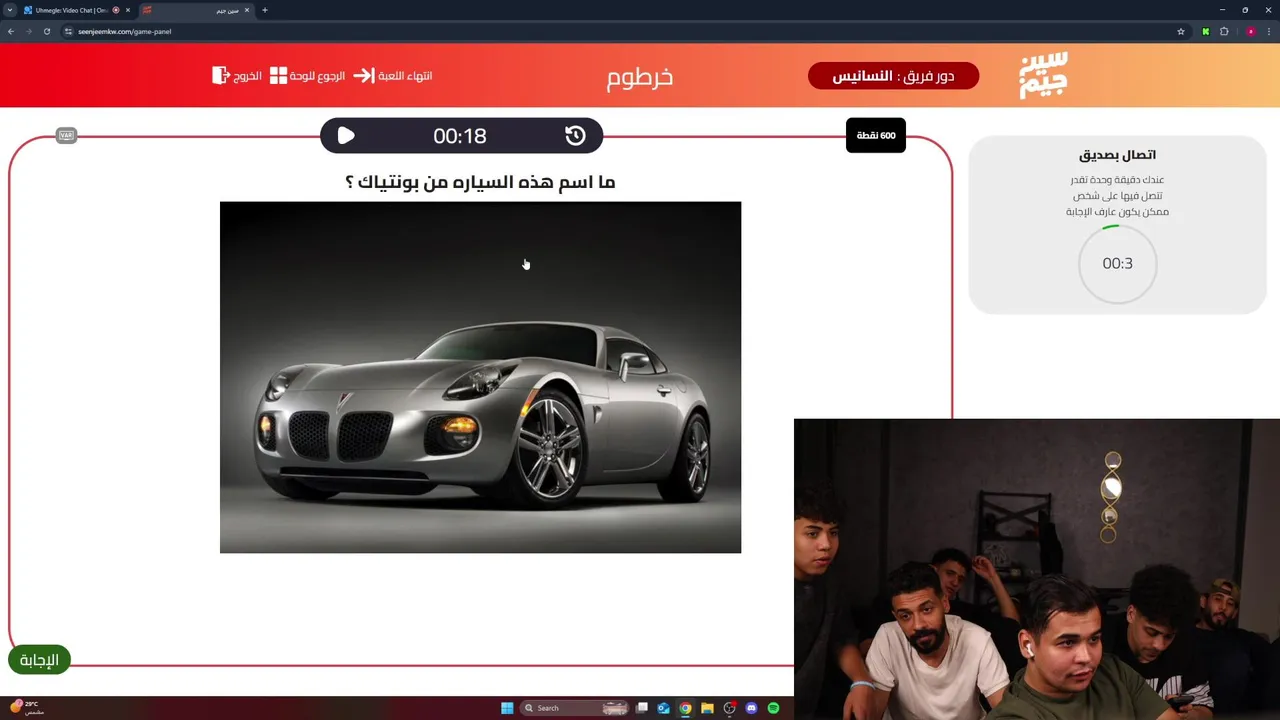Screen dimensions: 1280x720
Task: Open the weather widget showing 29°C
Action: pos(26,707)
